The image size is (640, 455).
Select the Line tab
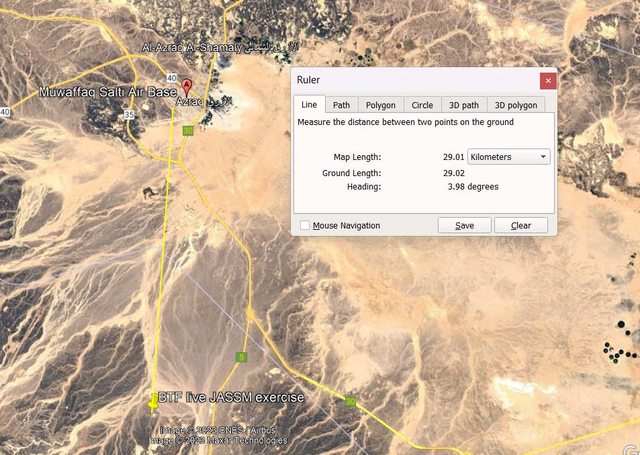pos(309,105)
